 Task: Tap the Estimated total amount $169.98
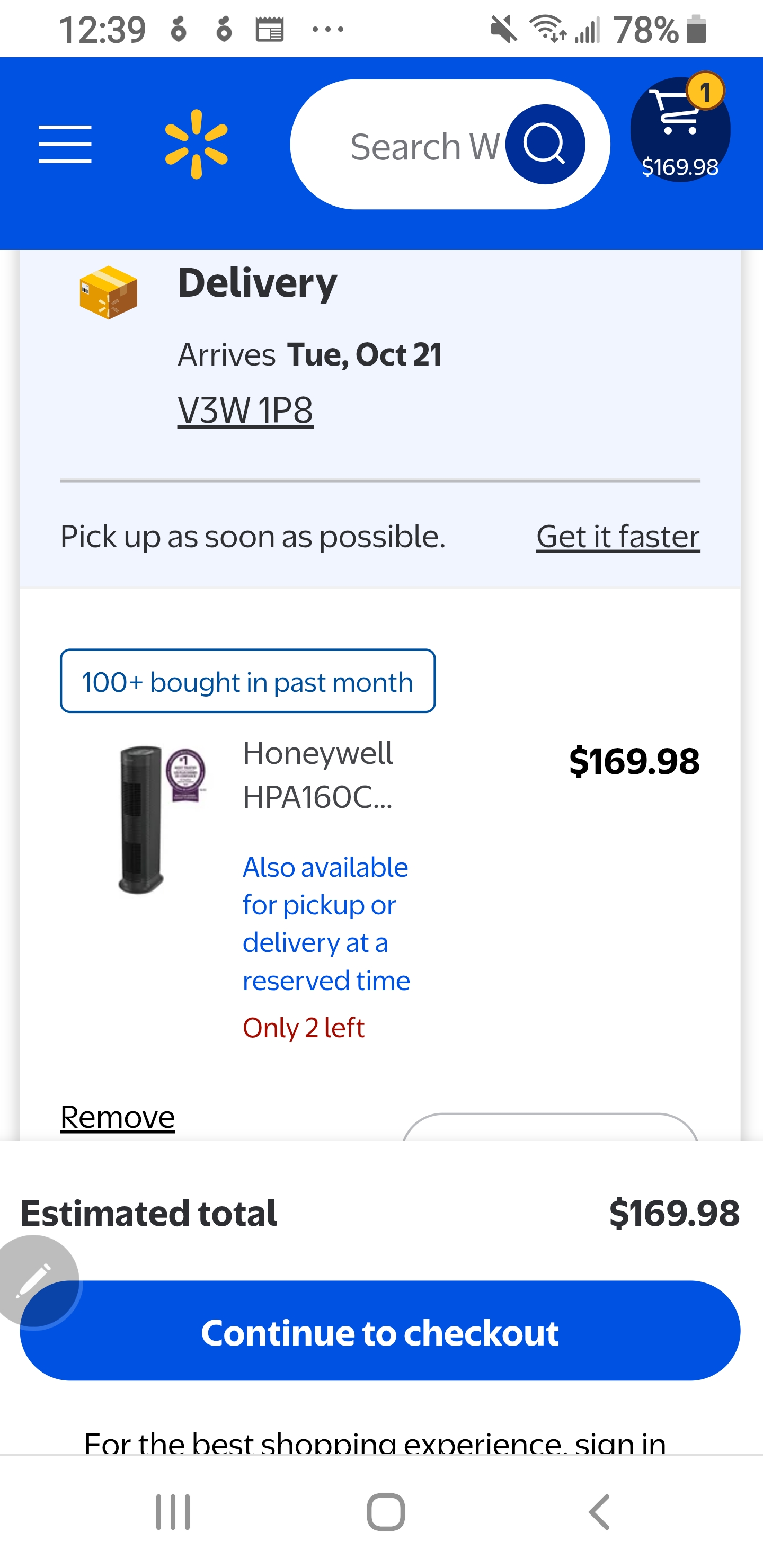pyautogui.click(x=674, y=1213)
